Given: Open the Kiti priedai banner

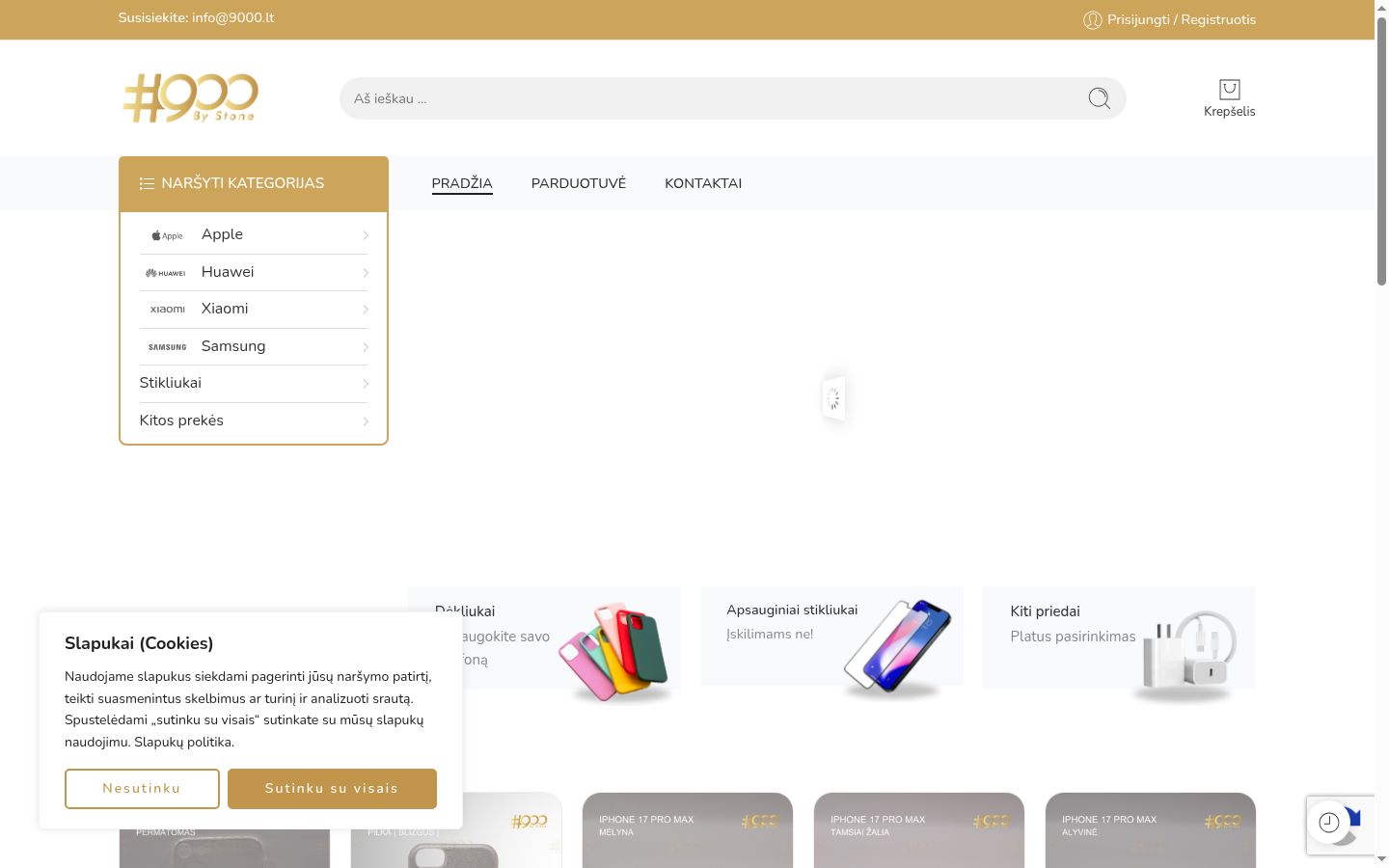Looking at the screenshot, I should click(1119, 637).
